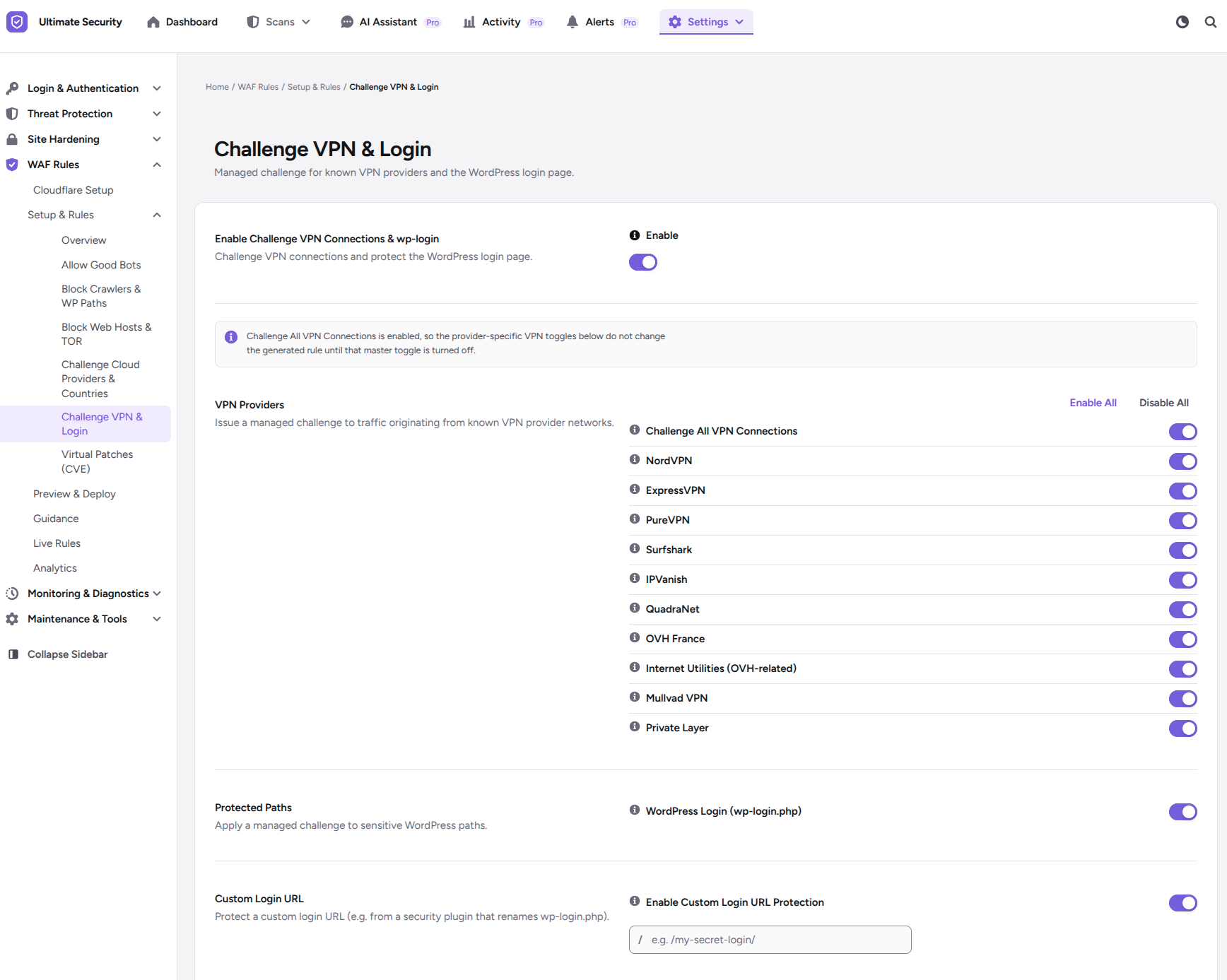The height and width of the screenshot is (980, 1227).
Task: Go to Dashboard in top navigation
Action: click(x=182, y=22)
